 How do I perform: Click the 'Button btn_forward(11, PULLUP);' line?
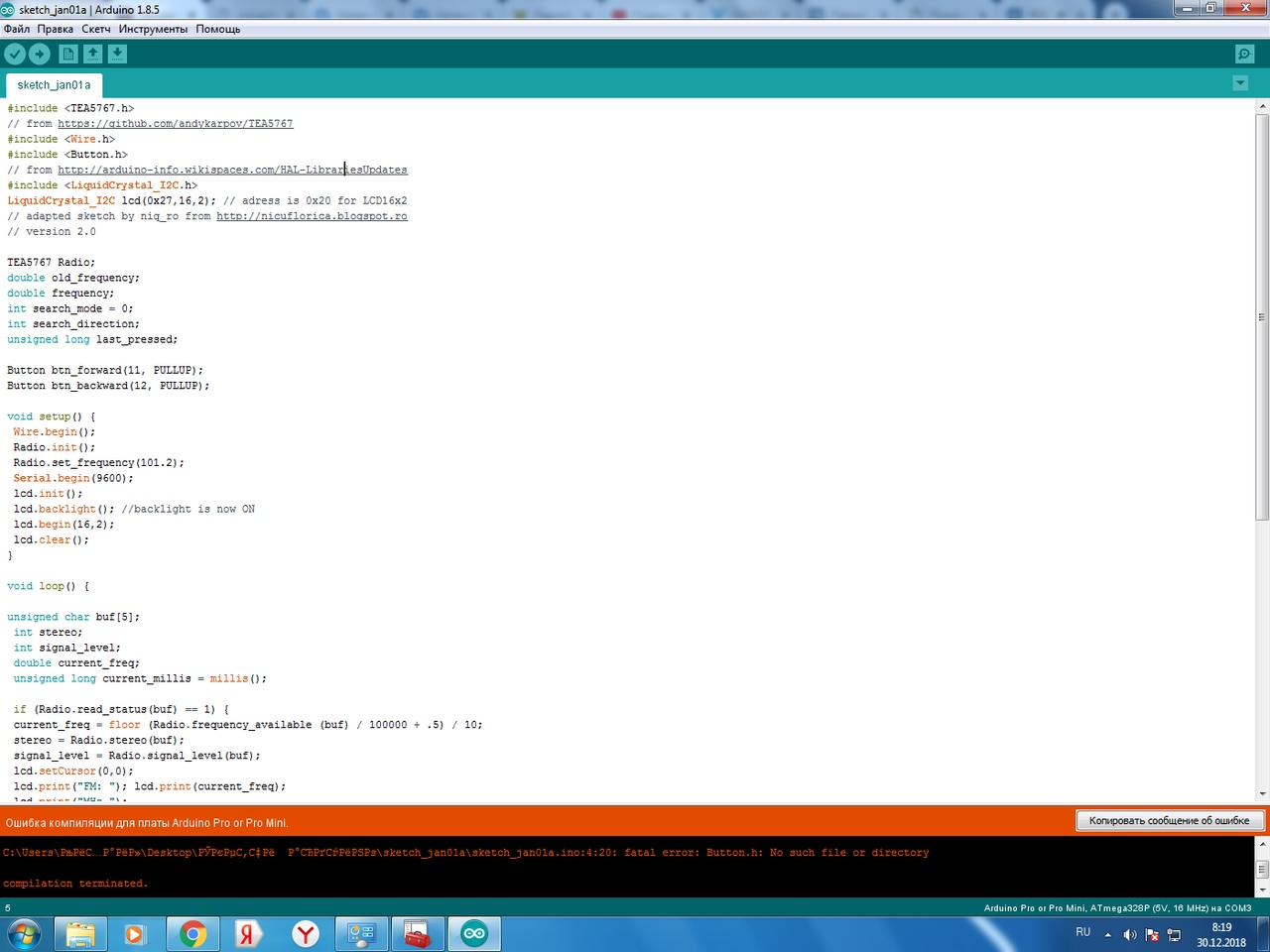pos(105,370)
